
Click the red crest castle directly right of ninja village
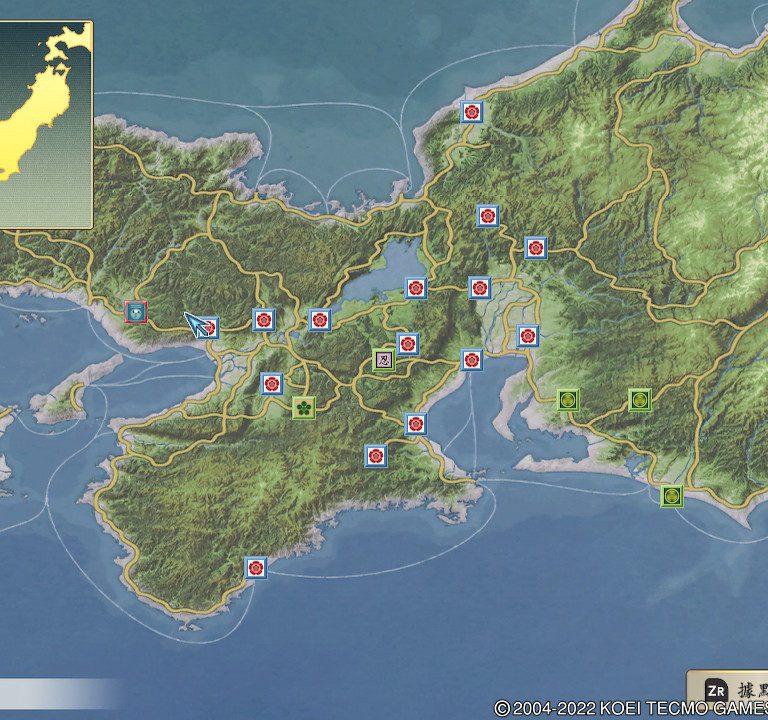tap(408, 344)
